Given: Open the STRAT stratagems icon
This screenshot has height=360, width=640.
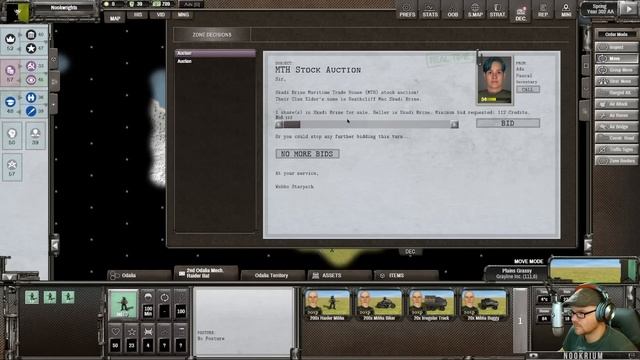Looking at the screenshot, I should point(498,10).
